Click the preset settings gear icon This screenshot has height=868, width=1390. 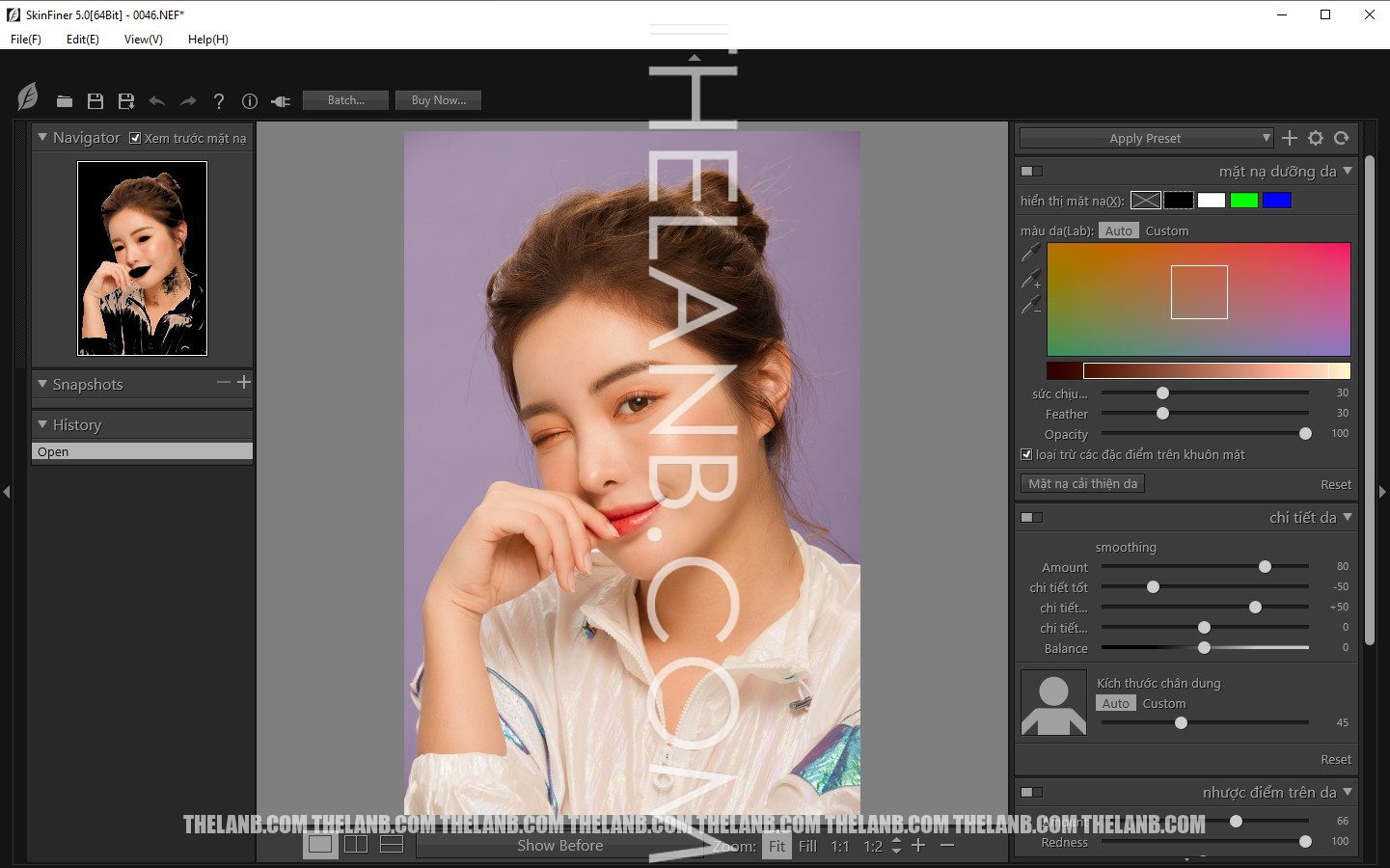coord(1316,138)
